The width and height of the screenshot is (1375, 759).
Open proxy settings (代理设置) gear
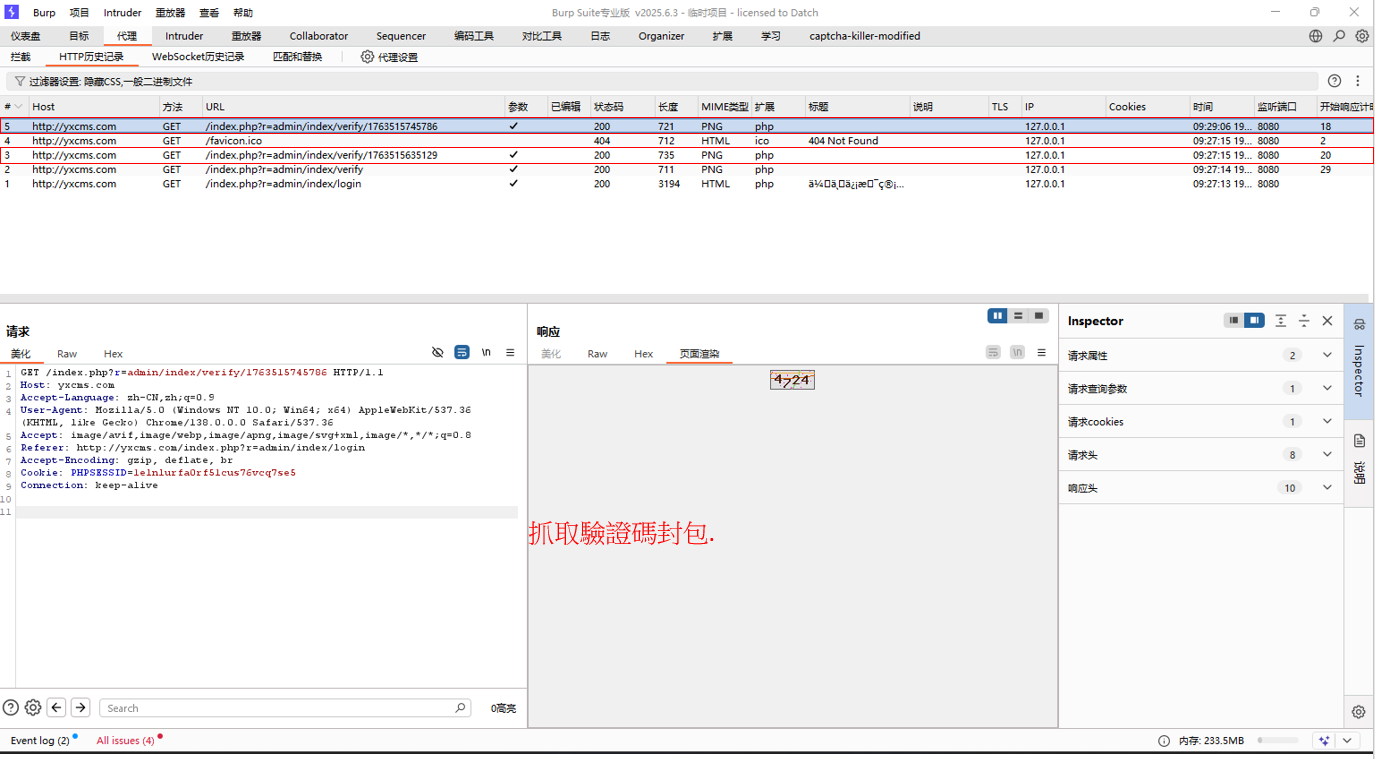click(367, 57)
